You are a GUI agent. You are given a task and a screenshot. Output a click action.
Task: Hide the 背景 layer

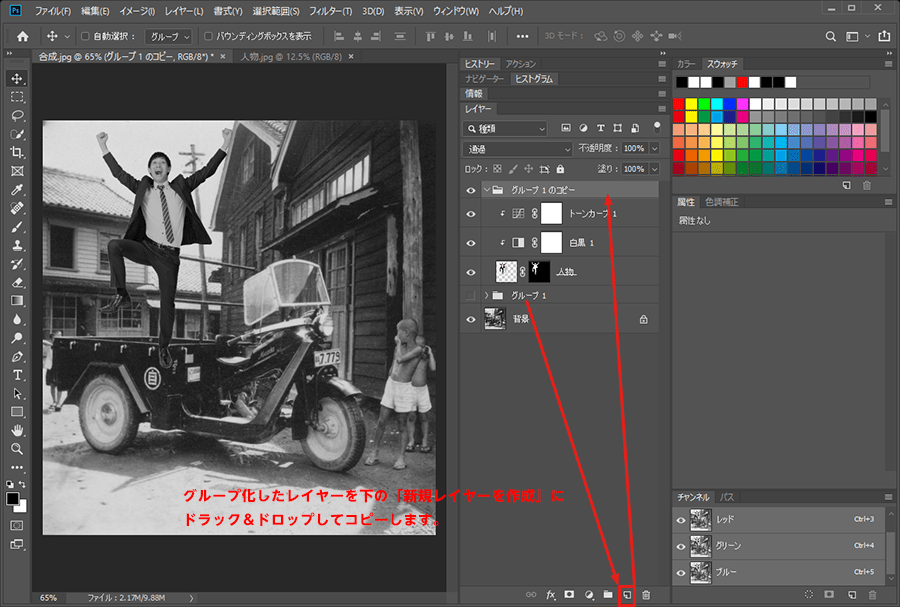[x=471, y=319]
